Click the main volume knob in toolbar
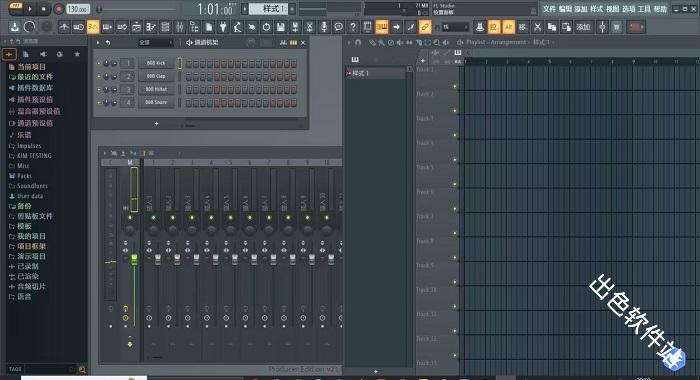700x380 pixels. tap(29, 27)
